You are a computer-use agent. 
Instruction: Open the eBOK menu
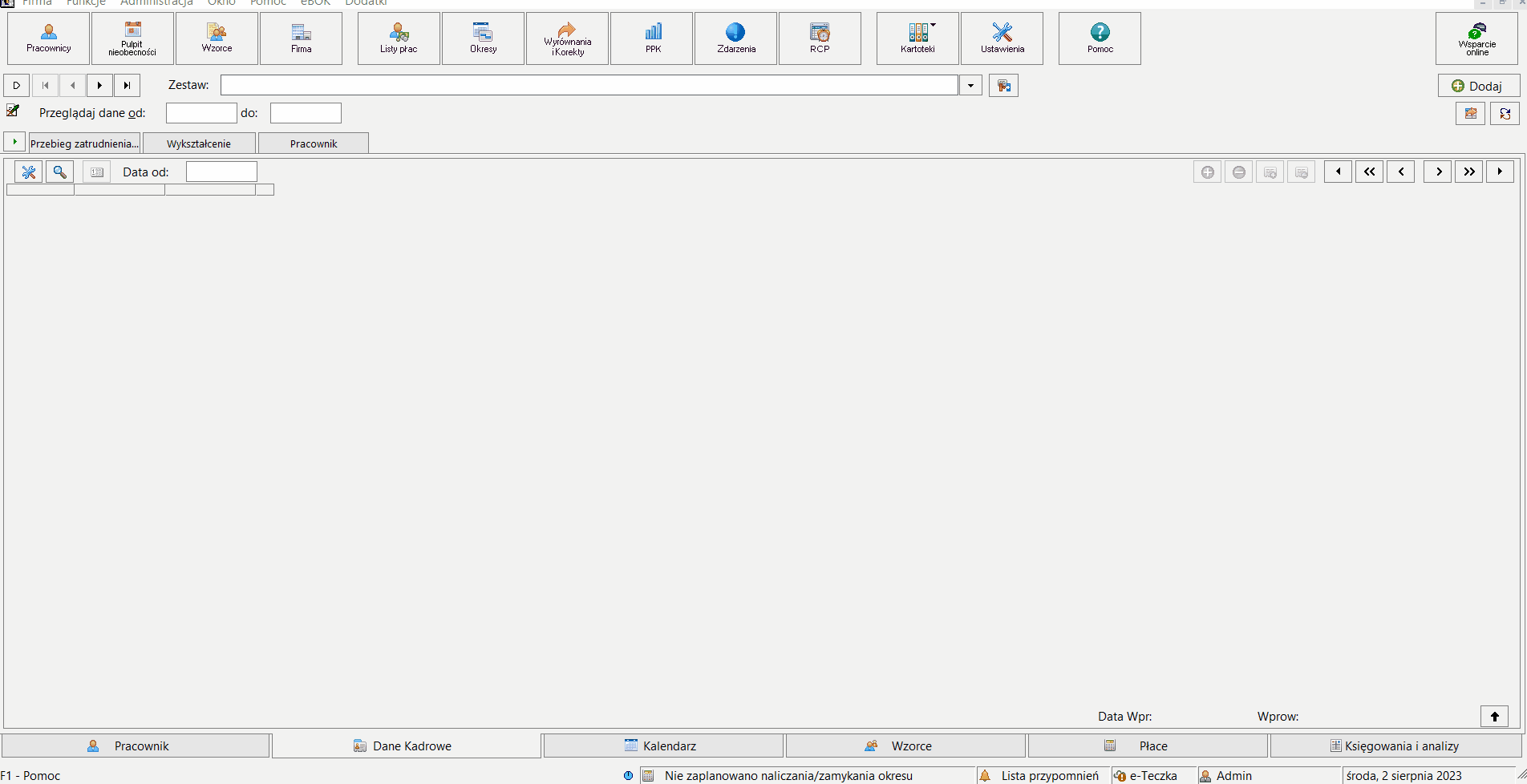tap(315, 3)
